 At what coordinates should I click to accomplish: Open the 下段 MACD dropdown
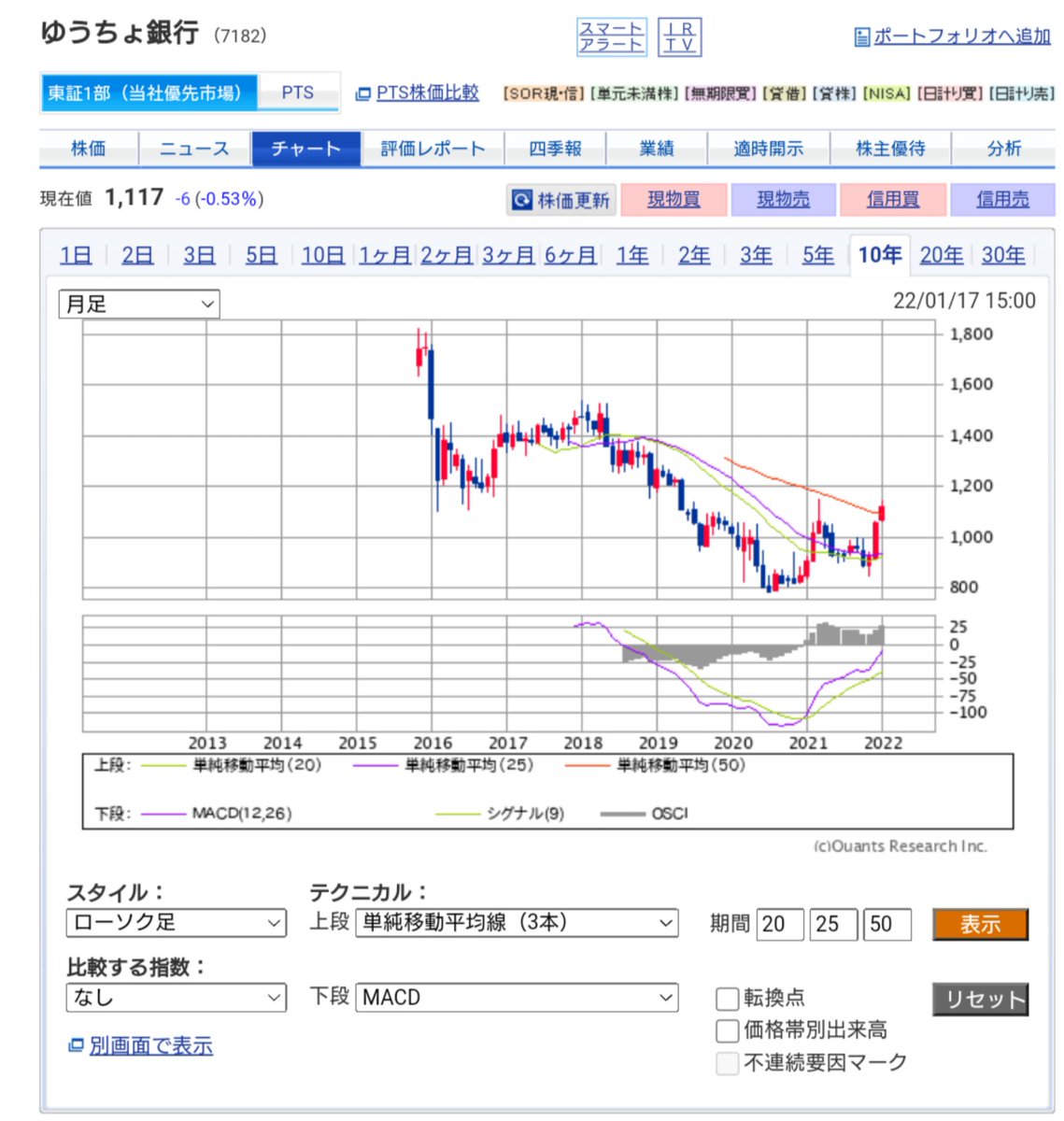click(x=517, y=998)
